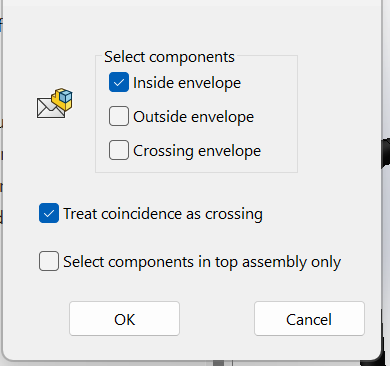Click the "Crossing envelope" label text

click(x=197, y=151)
